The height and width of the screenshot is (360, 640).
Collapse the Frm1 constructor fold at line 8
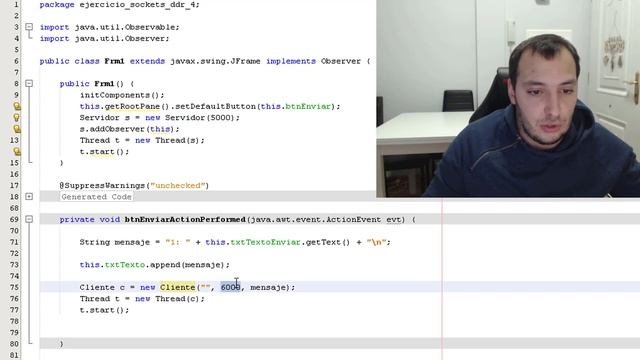(x=29, y=83)
